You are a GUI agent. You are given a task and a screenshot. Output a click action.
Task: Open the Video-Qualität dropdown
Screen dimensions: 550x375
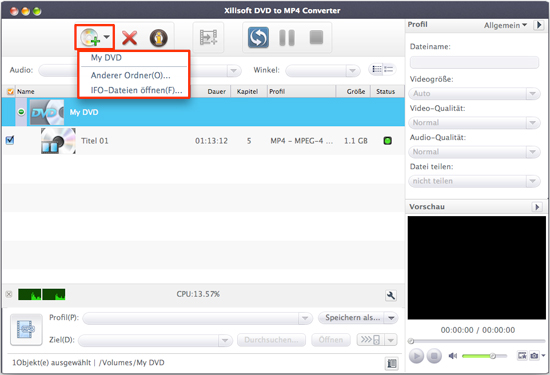[474, 123]
